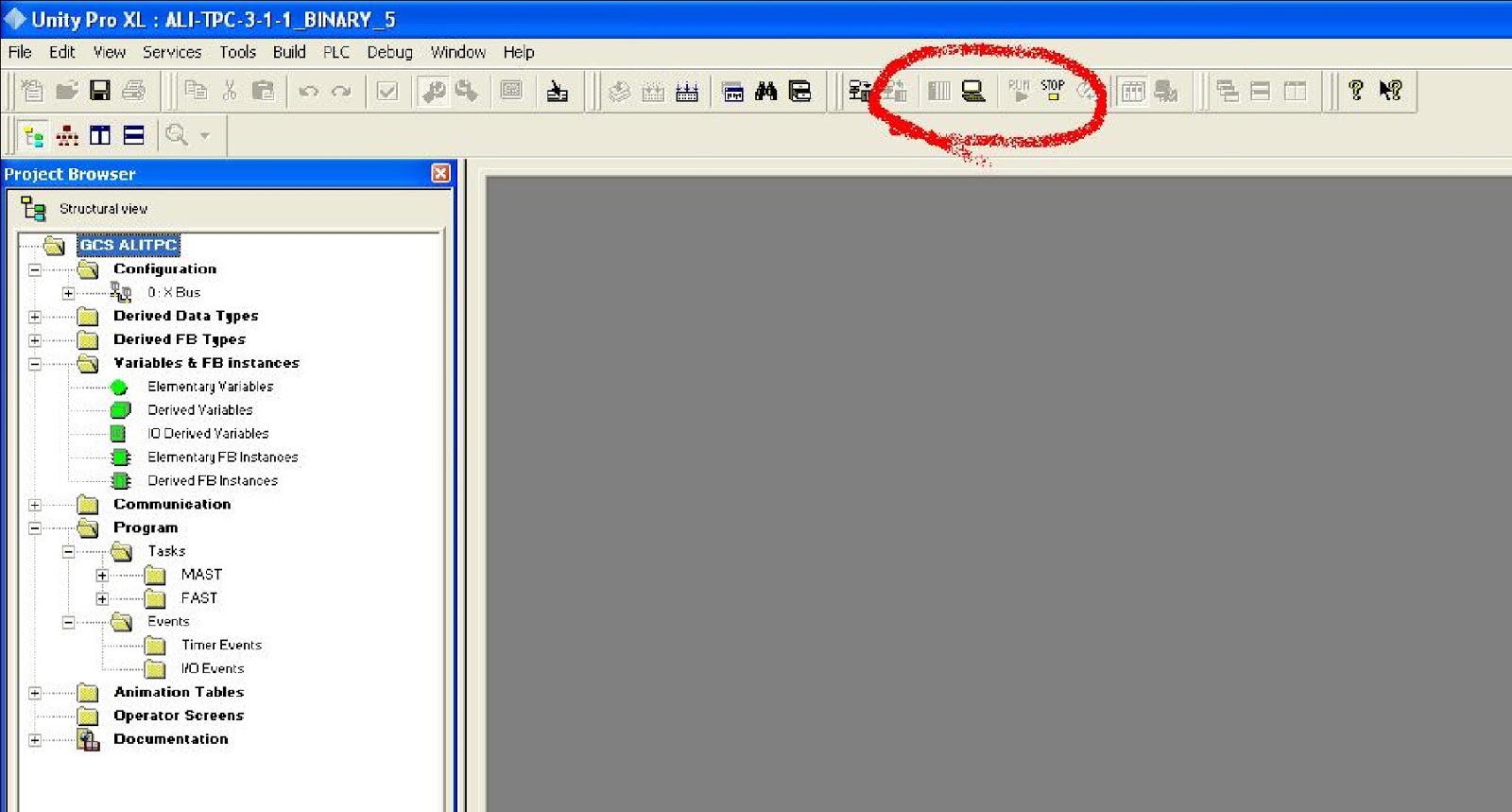Image resolution: width=1512 pixels, height=812 pixels.
Task: Expand the FAST task node
Action: coord(102,598)
